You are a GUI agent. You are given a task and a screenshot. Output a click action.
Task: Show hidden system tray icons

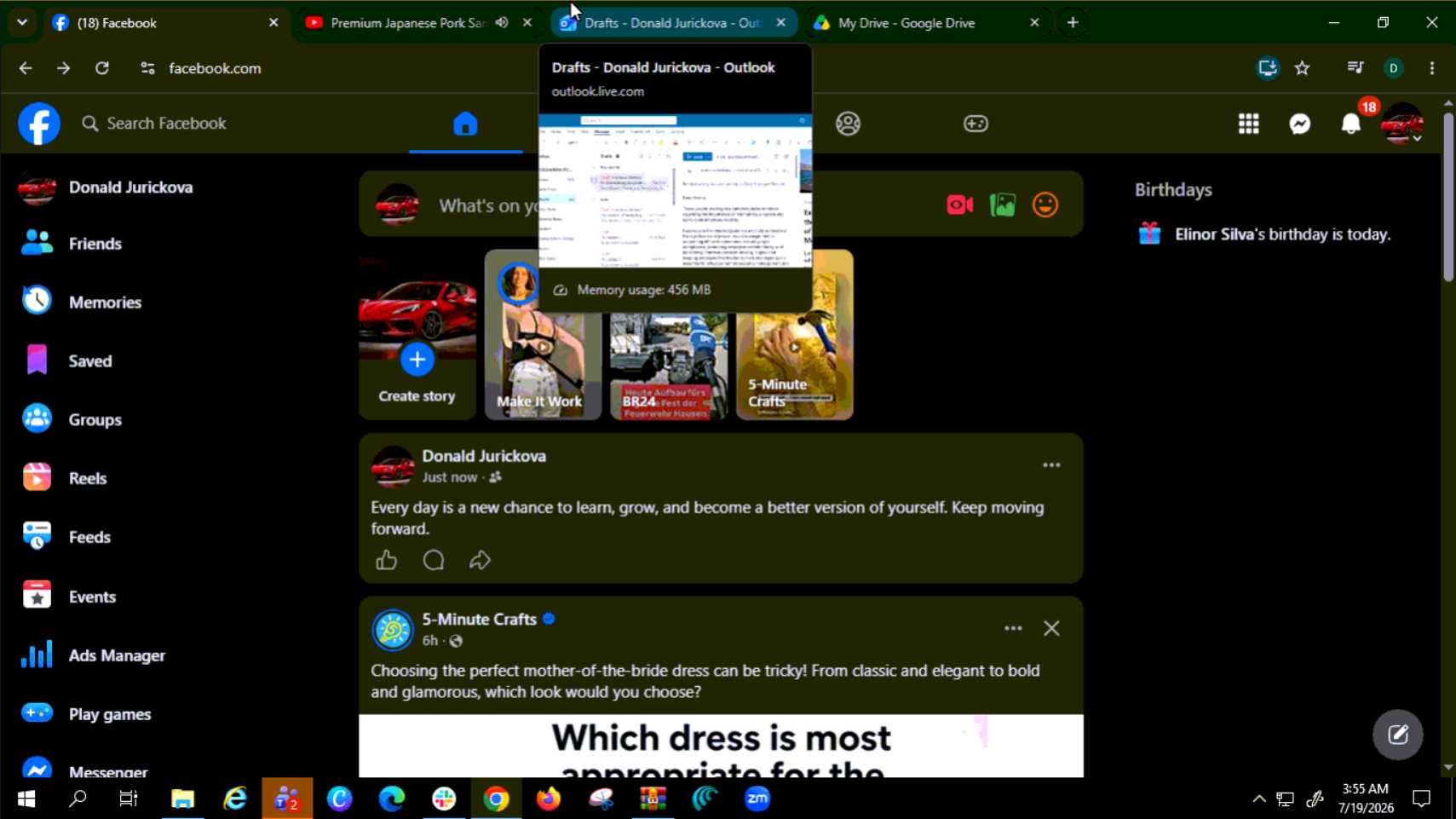[1258, 799]
